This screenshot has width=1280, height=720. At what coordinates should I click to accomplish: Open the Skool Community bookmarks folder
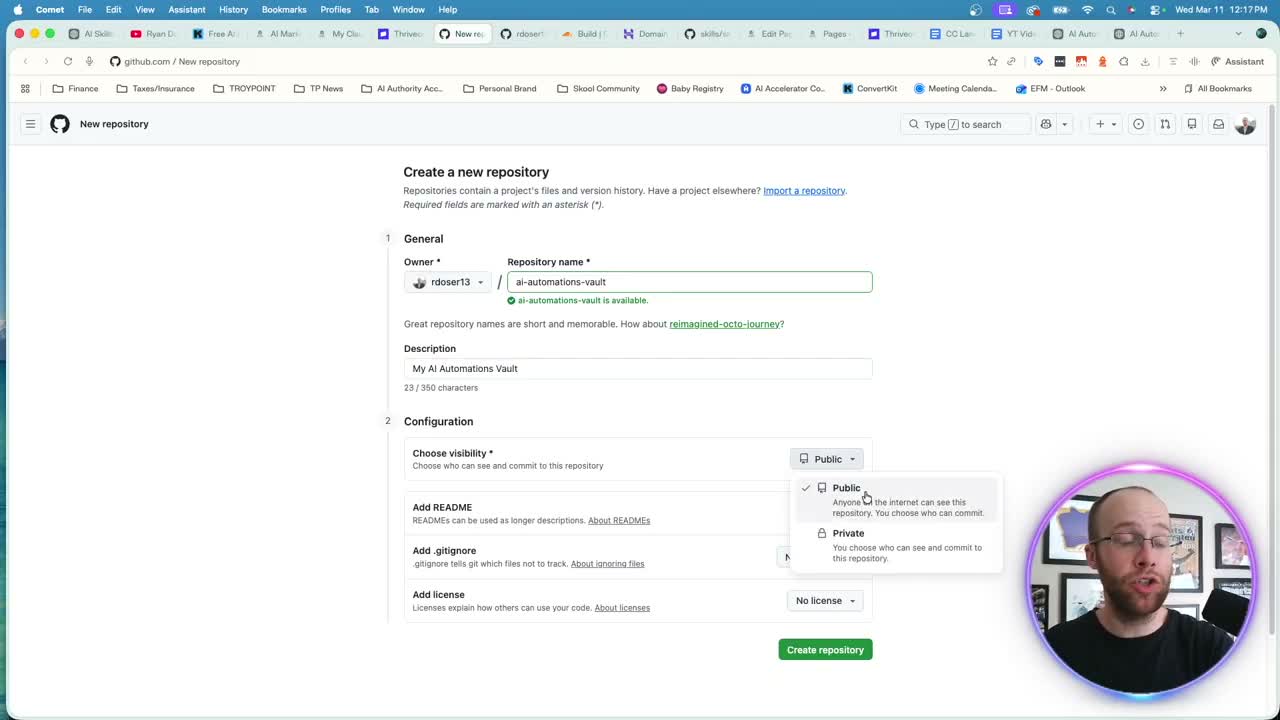point(598,88)
